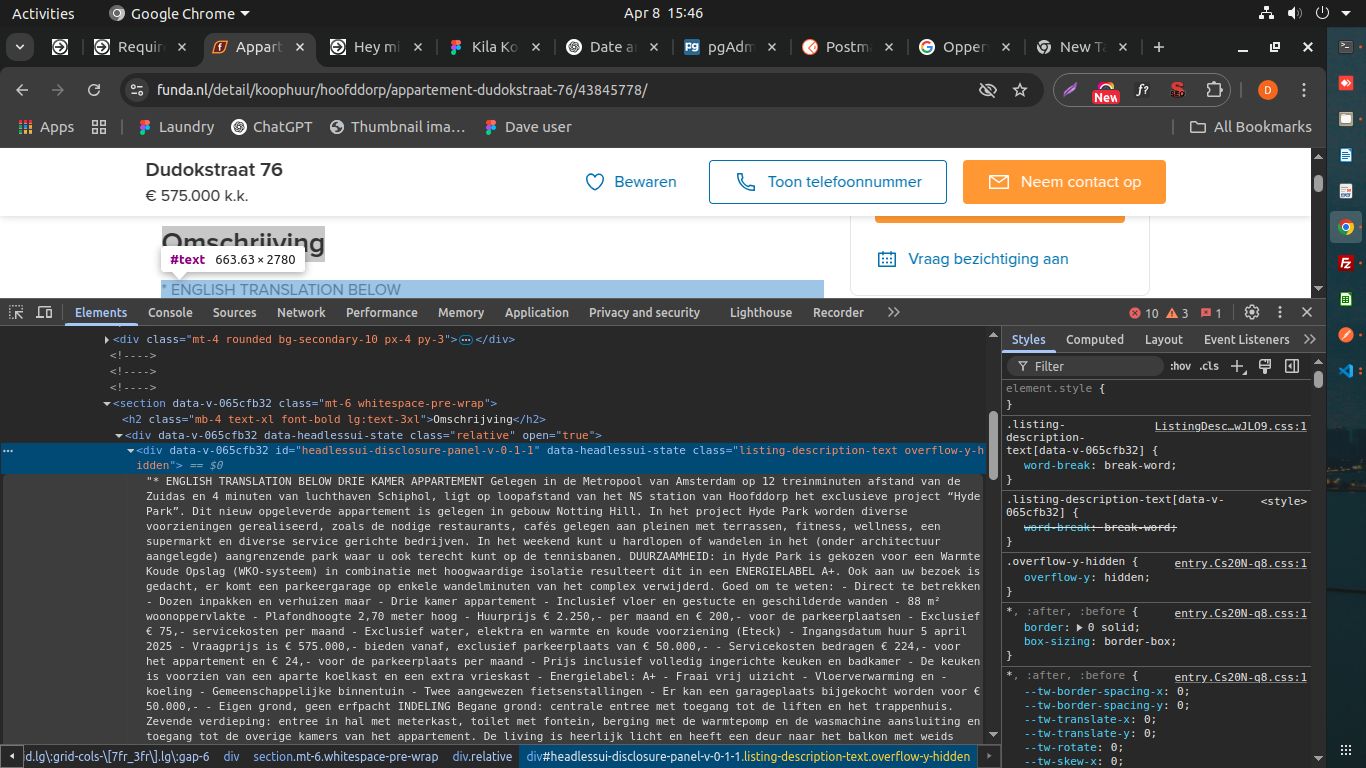Click the Toon telefoonnummer button
This screenshot has width=1366, height=768.
click(x=827, y=182)
